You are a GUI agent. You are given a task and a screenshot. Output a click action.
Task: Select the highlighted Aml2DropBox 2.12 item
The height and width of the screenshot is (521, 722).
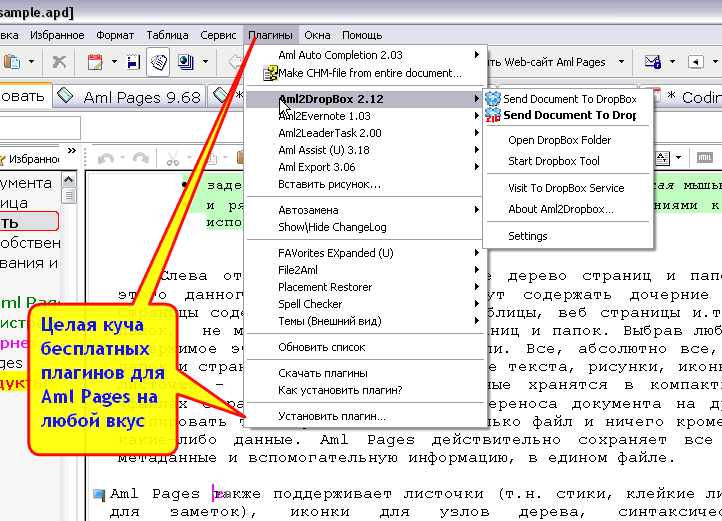[366, 99]
